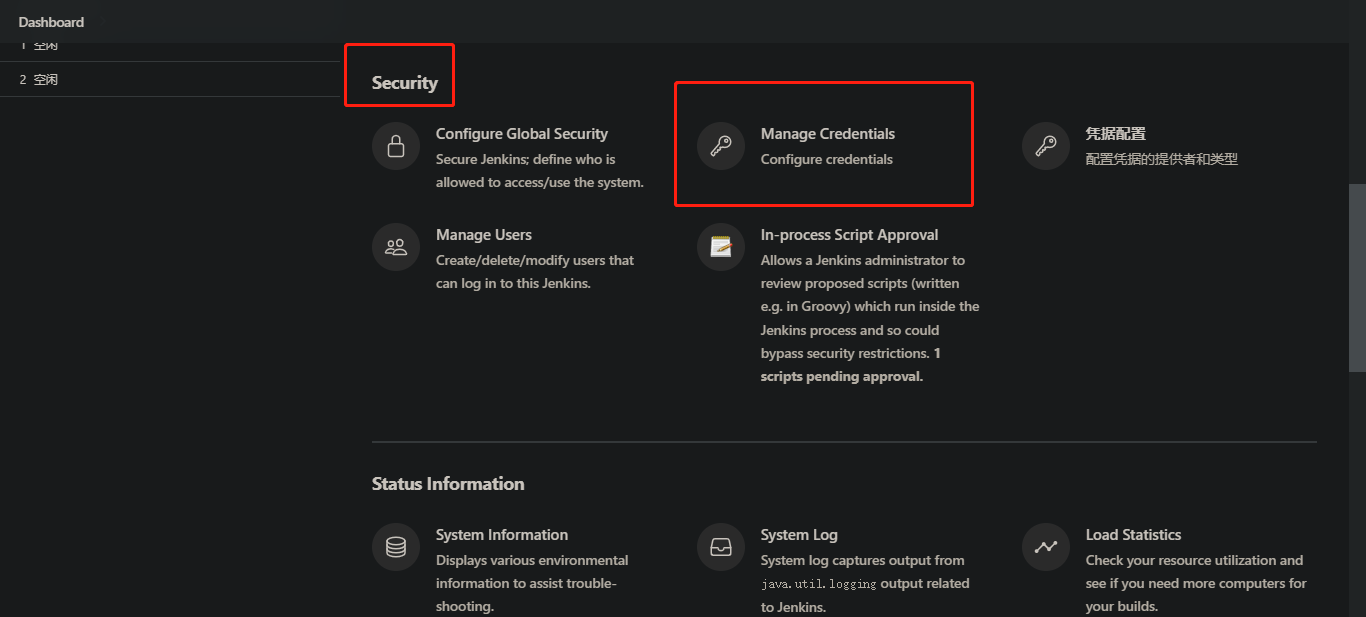Click the In-process Script Approval notepad icon
This screenshot has height=617, width=1366.
[x=721, y=247]
